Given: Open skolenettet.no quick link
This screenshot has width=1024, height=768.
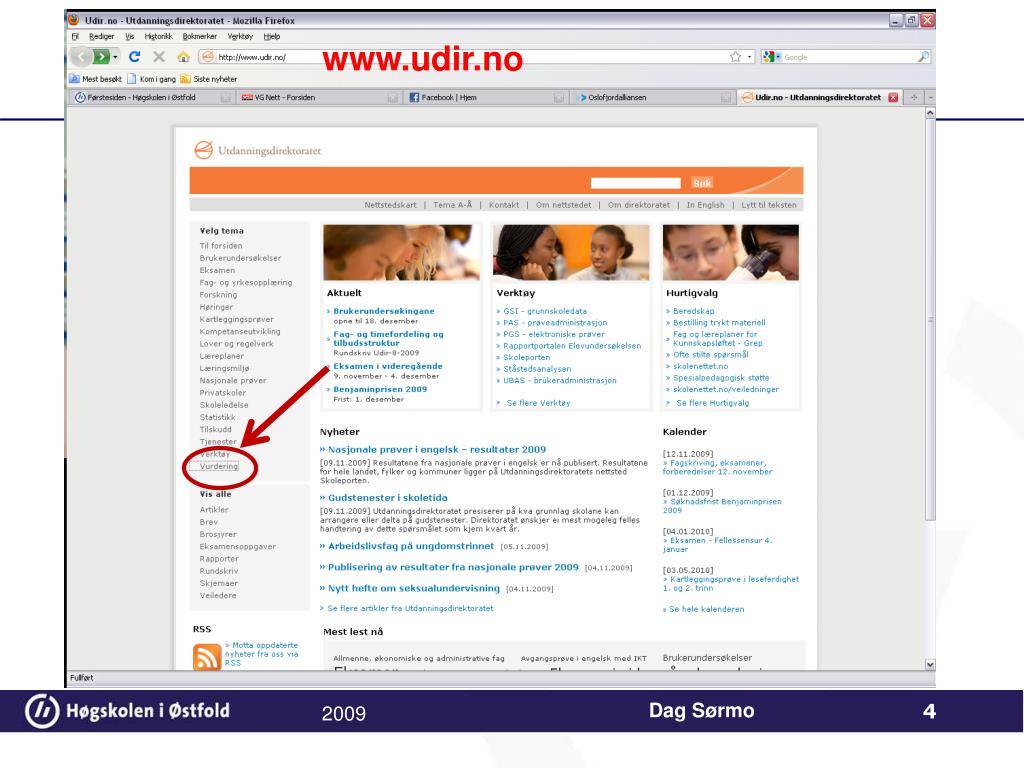Looking at the screenshot, I should coord(700,366).
